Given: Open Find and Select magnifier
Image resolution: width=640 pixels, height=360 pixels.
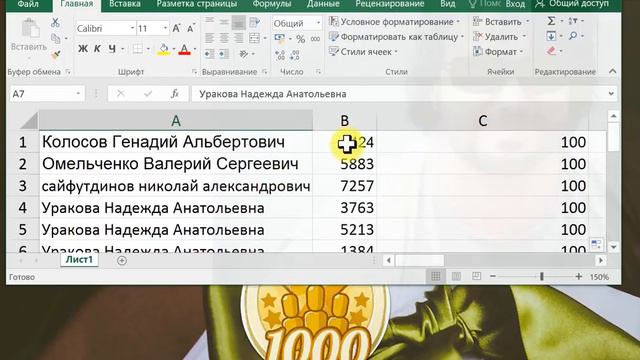Looking at the screenshot, I should (x=573, y=36).
